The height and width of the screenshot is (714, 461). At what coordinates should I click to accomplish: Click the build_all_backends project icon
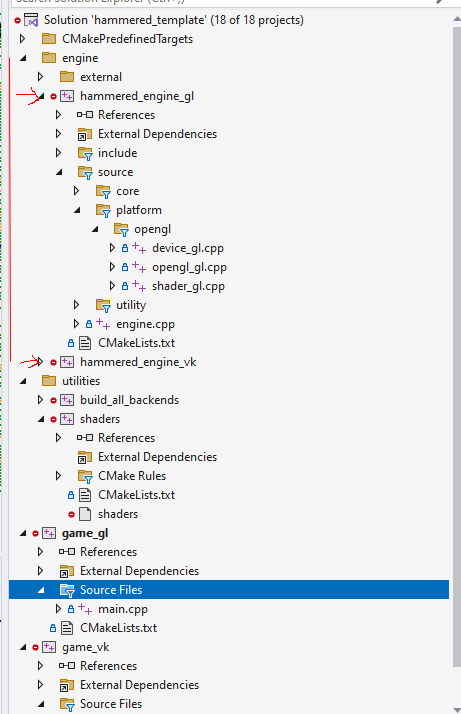pyautogui.click(x=67, y=400)
